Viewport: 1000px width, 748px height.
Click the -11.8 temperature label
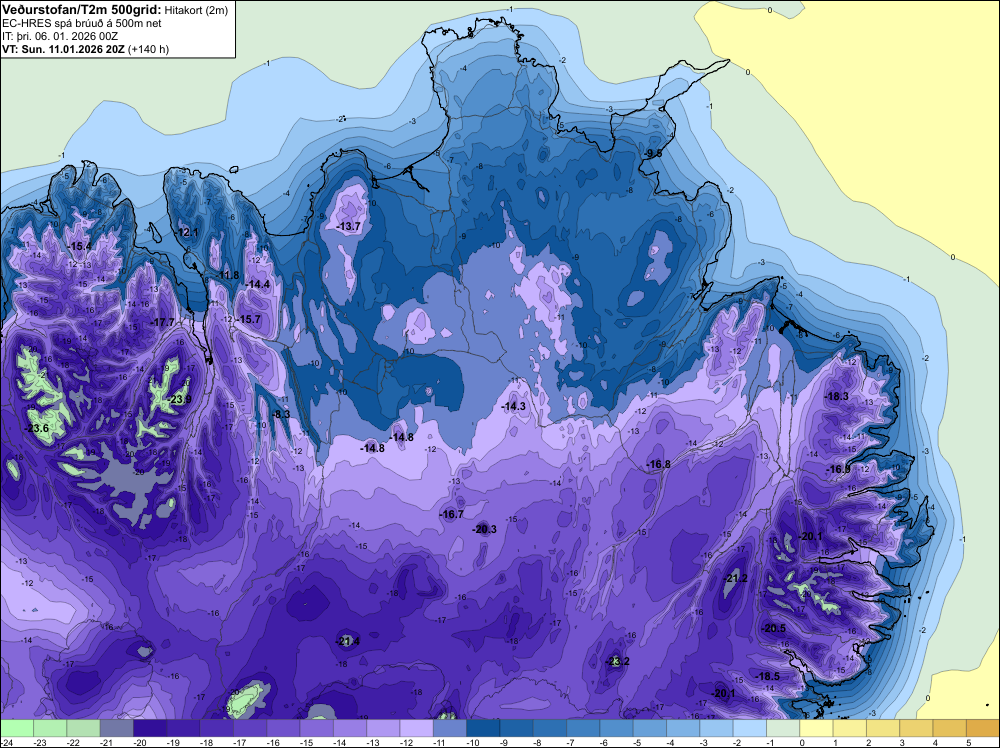pyautogui.click(x=227, y=275)
